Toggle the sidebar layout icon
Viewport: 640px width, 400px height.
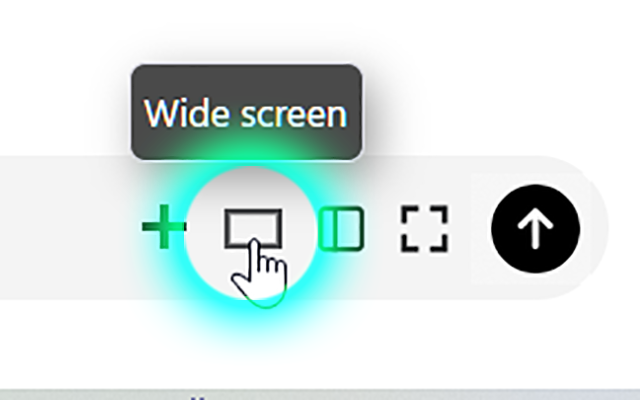click(x=341, y=229)
